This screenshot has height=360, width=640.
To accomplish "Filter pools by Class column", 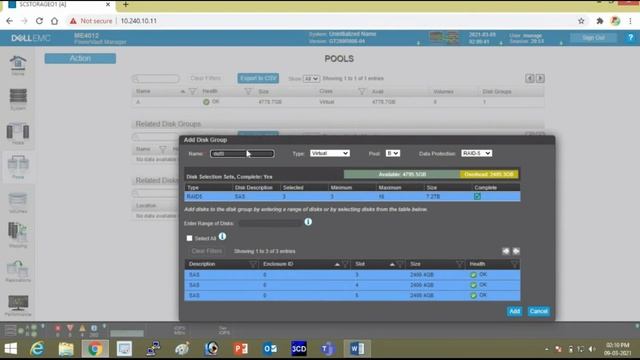I will click(x=362, y=91).
